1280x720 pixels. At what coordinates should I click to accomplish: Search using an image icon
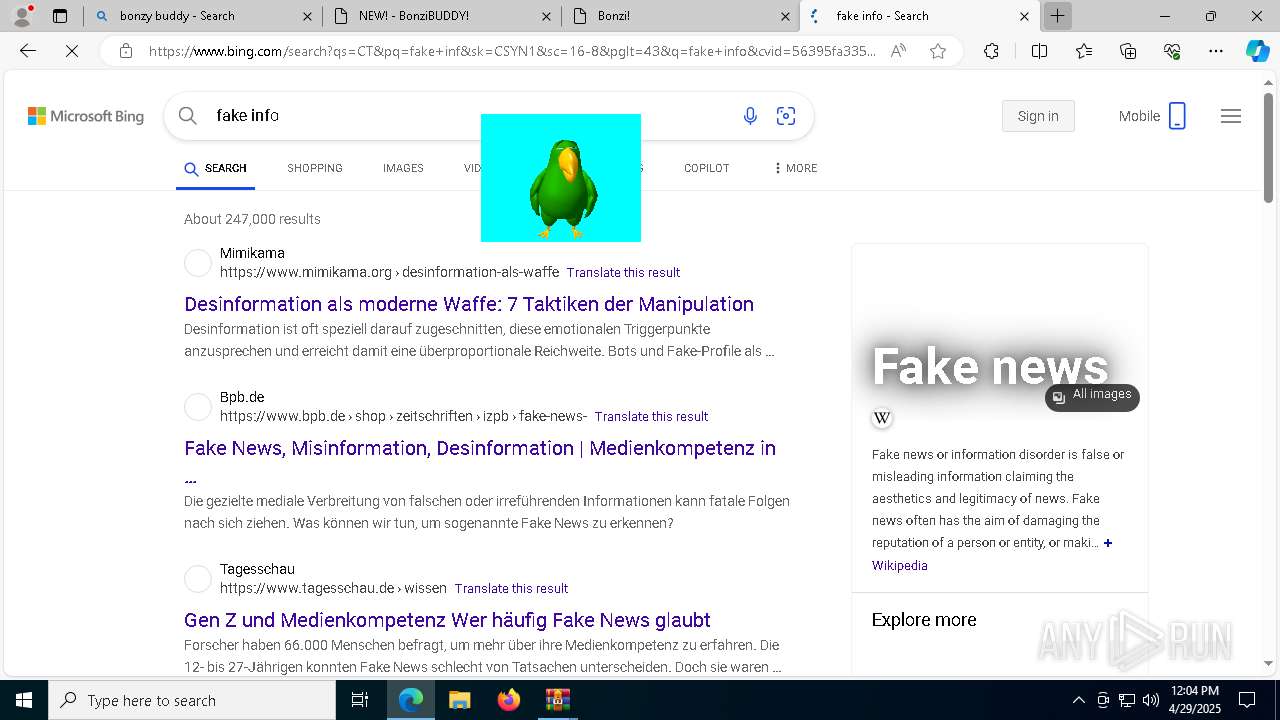pos(786,116)
